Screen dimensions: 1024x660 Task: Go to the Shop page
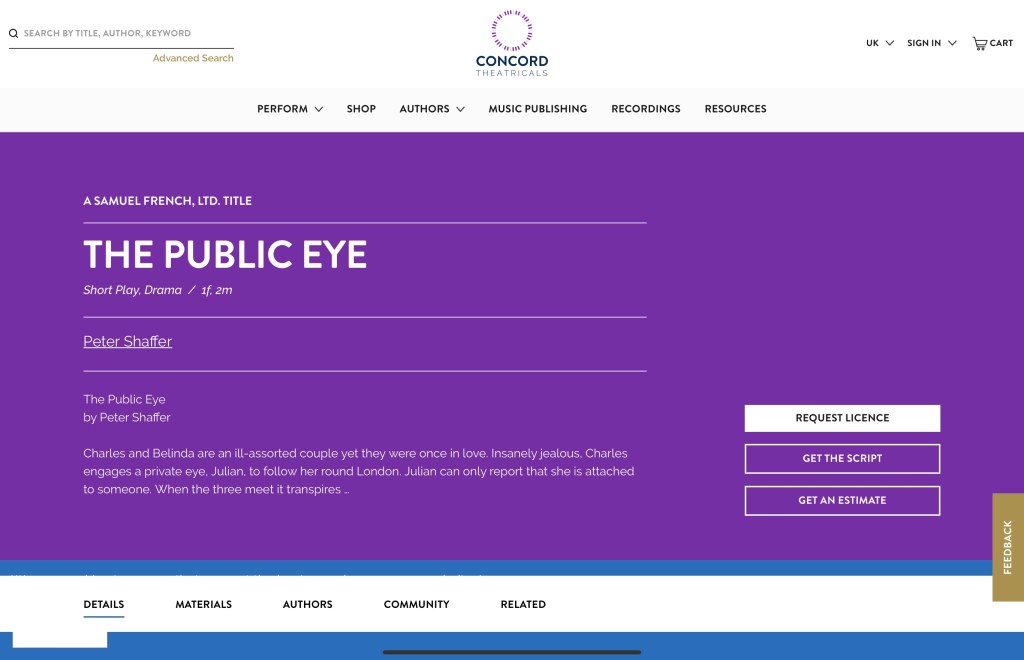click(x=361, y=109)
